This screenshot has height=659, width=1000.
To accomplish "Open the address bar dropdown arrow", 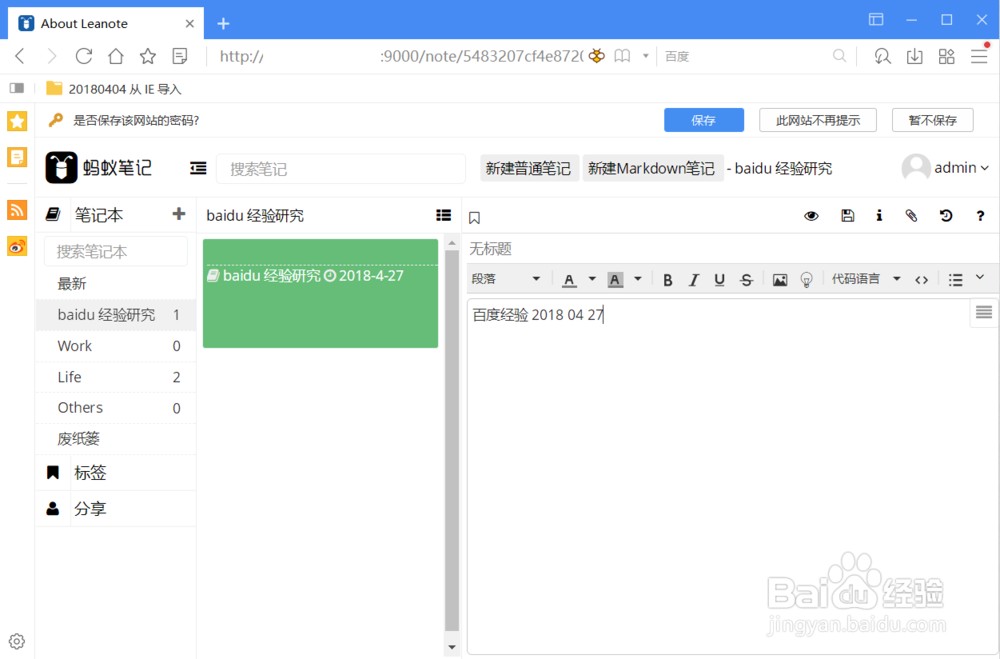I will coord(645,56).
